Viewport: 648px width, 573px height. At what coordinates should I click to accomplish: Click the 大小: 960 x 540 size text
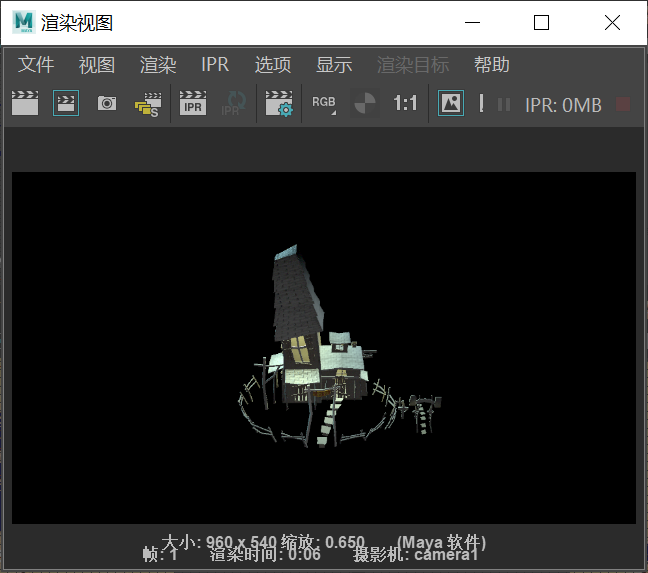[x=219, y=542]
